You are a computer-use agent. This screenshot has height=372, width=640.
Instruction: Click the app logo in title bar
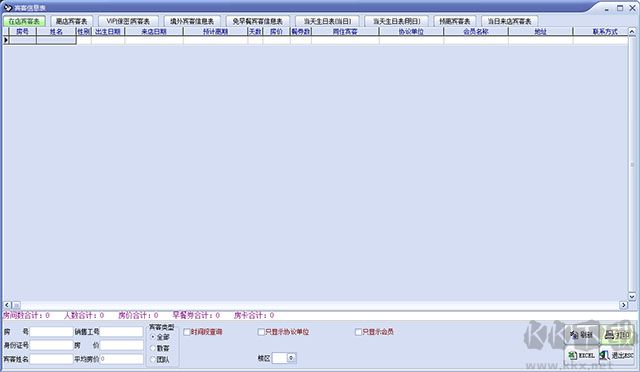(x=8, y=7)
